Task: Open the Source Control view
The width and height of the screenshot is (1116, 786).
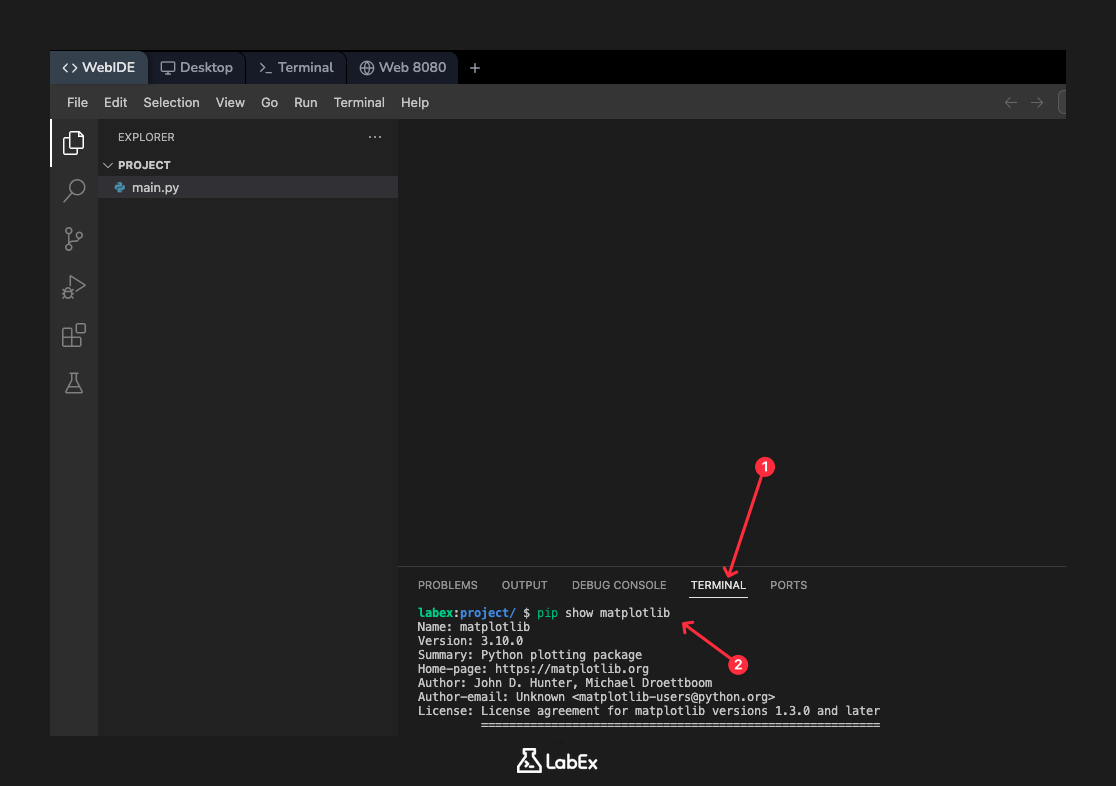Action: click(73, 238)
